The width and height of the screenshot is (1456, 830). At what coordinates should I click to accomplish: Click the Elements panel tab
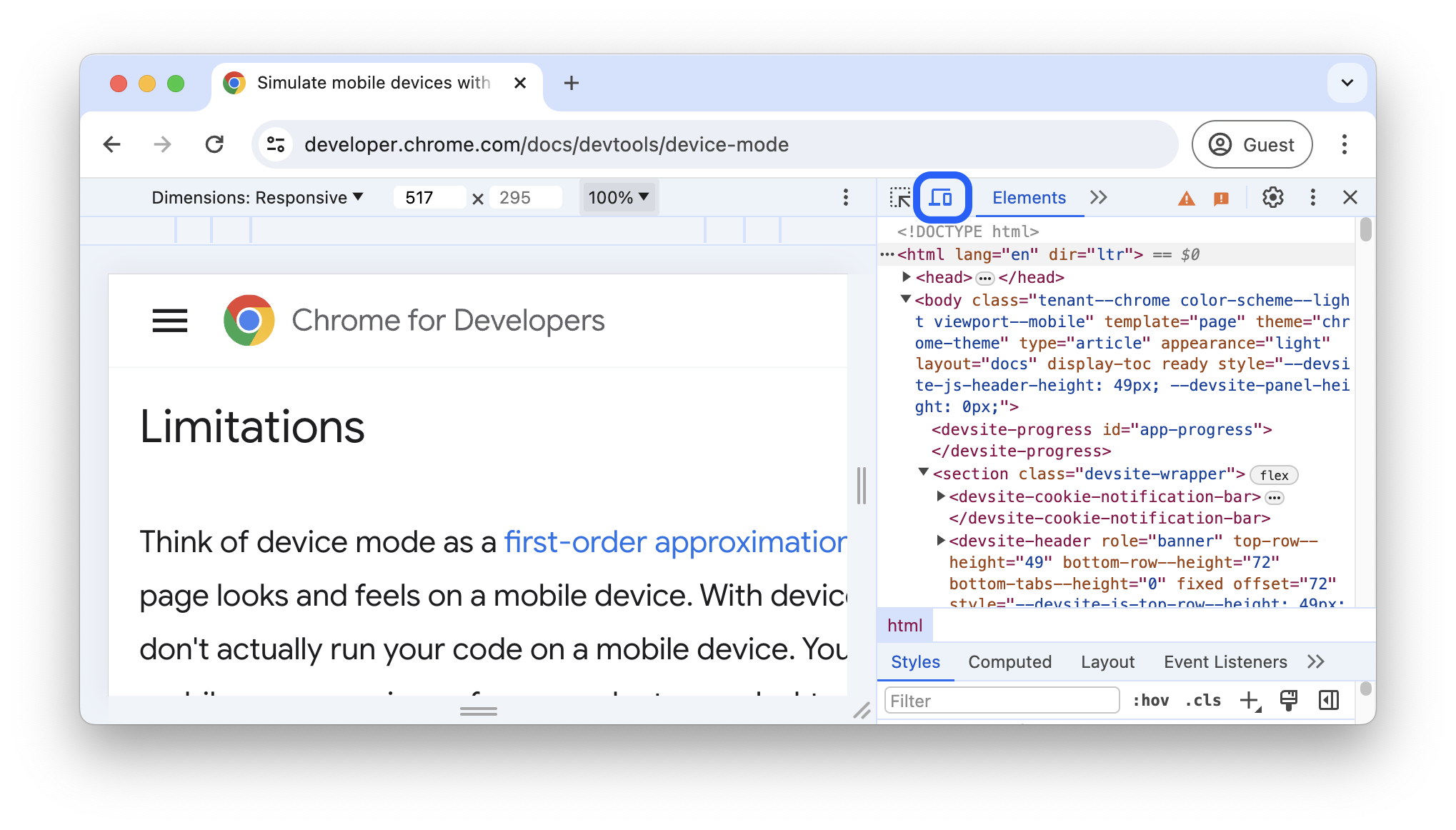tap(1028, 196)
